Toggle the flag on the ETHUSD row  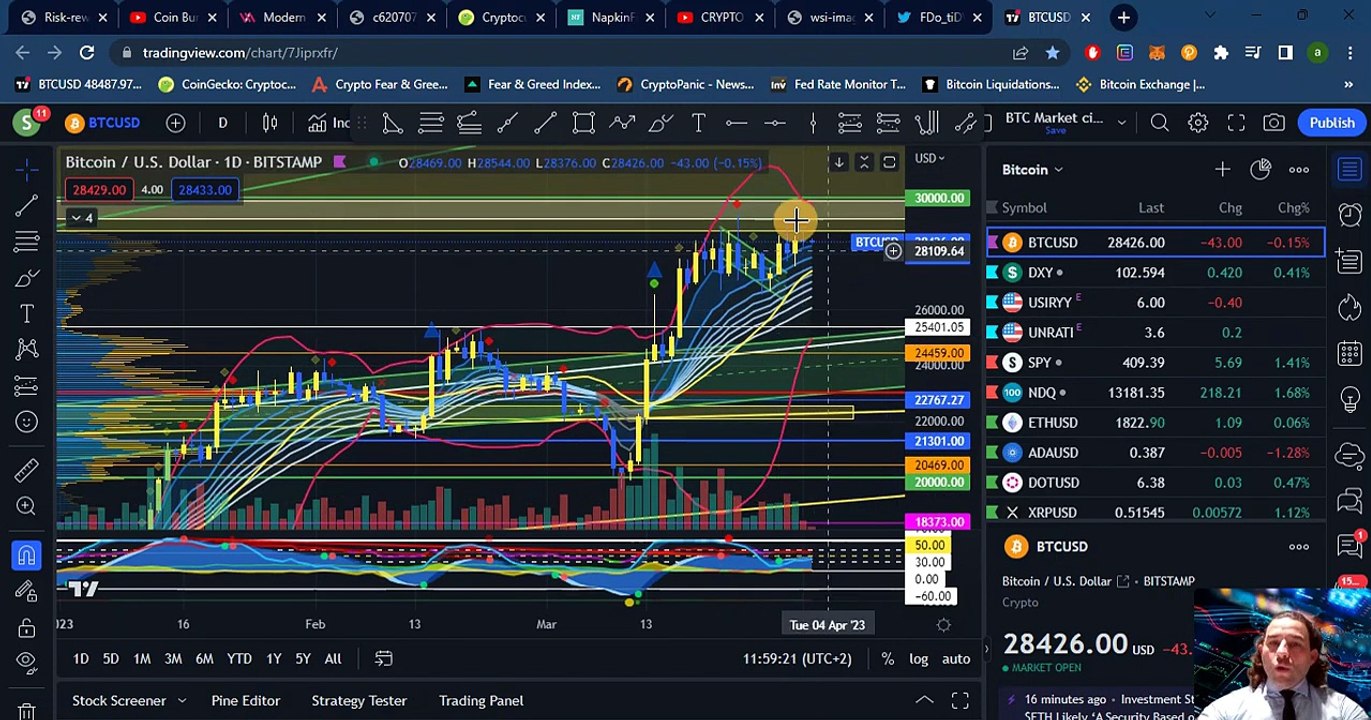tap(991, 423)
